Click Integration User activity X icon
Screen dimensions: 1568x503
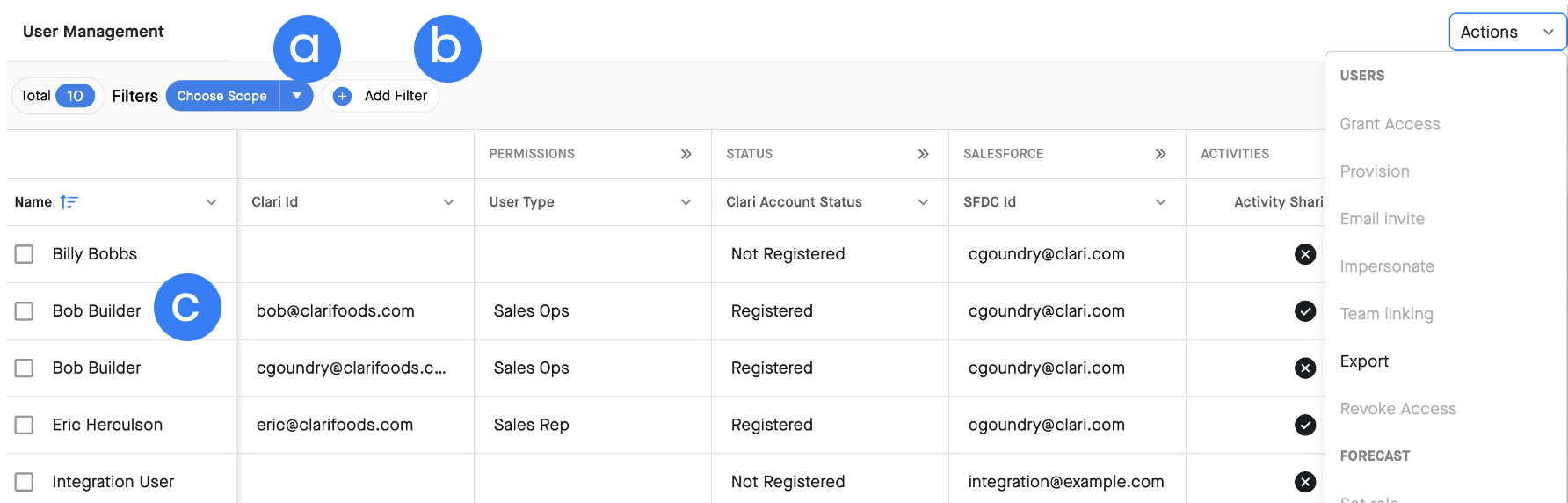pyautogui.click(x=1305, y=482)
